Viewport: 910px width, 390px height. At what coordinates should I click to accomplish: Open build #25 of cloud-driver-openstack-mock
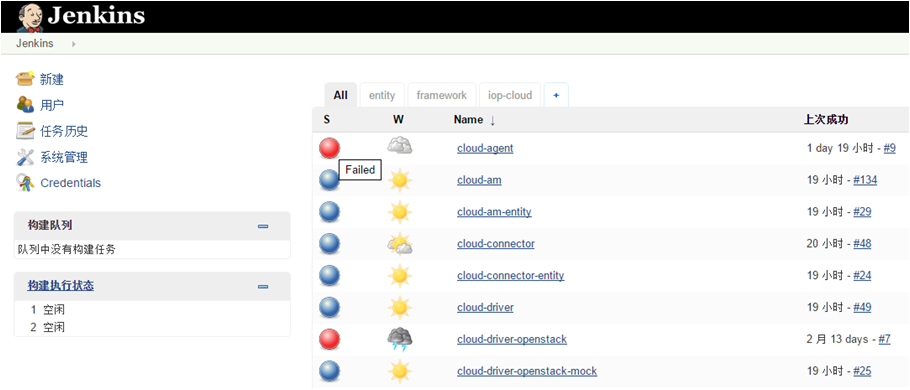coord(862,371)
